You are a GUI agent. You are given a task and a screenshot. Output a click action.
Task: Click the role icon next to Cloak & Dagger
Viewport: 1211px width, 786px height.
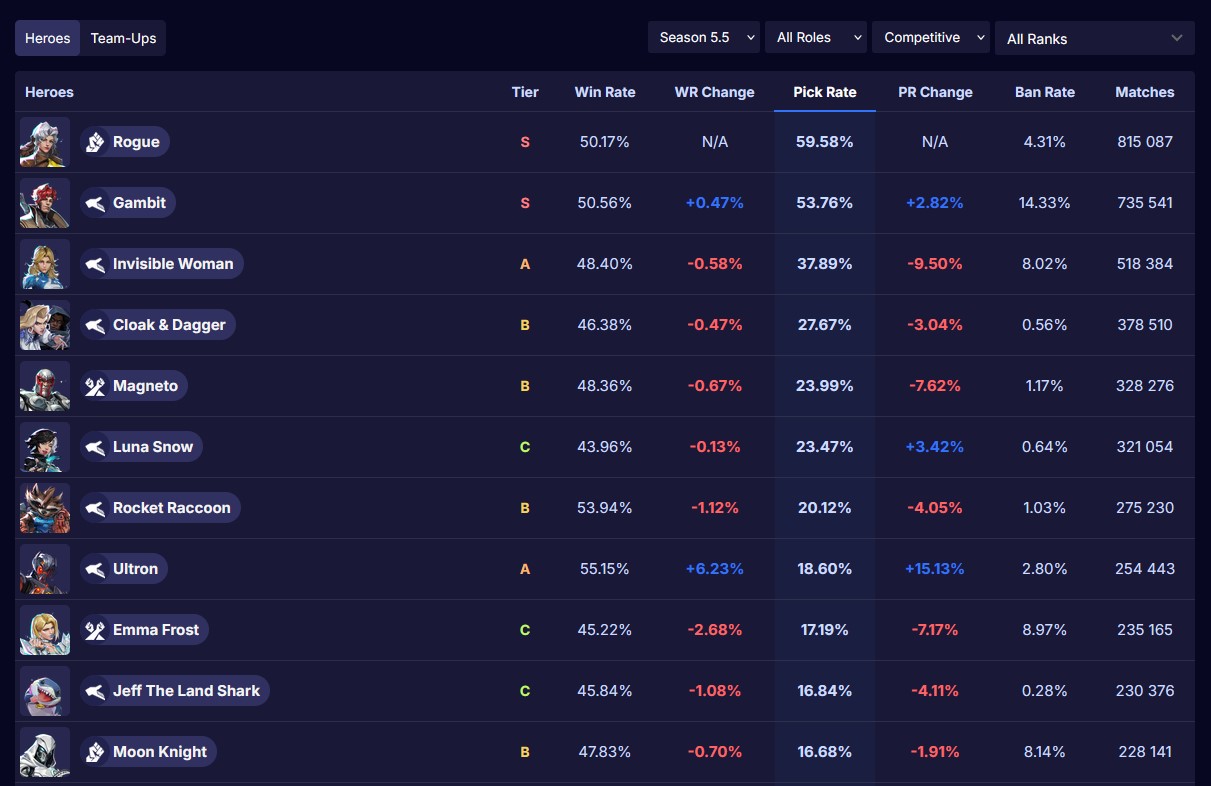[x=95, y=325]
